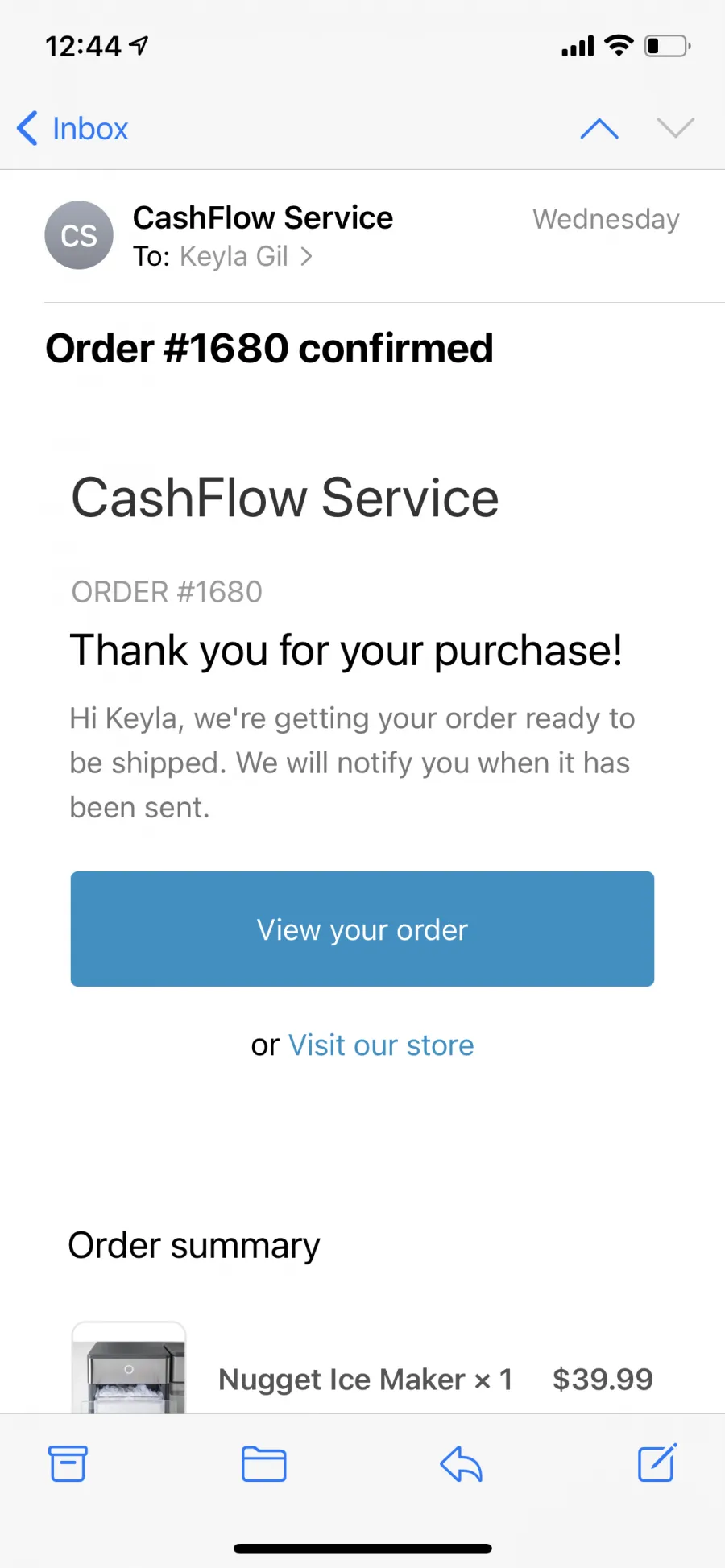
Task: Tap the battery status icon
Action: (x=668, y=46)
